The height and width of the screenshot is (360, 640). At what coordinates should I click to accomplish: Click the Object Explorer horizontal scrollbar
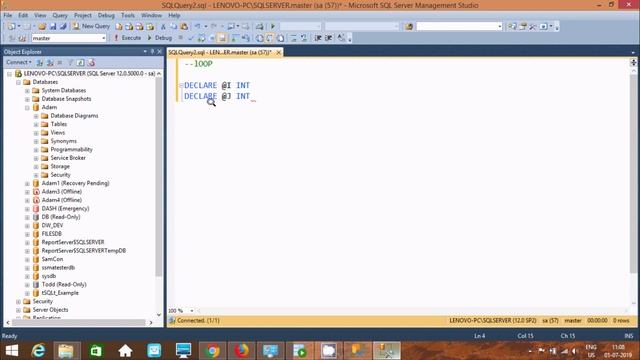[x=79, y=322]
